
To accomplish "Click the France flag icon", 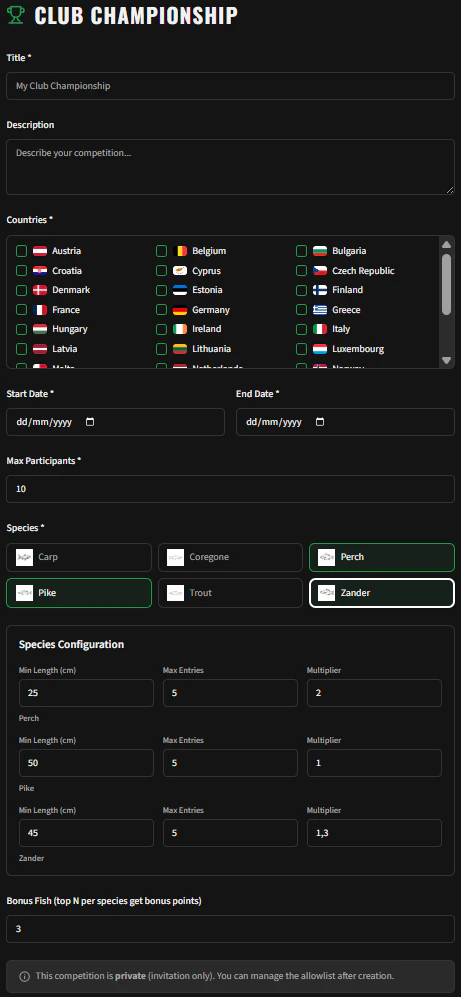I will point(40,310).
